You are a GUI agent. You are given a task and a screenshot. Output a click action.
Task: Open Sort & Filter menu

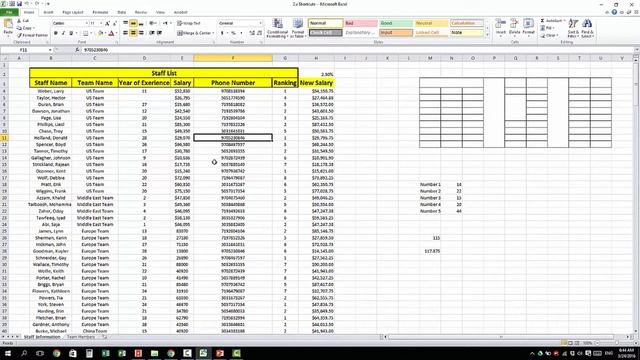point(573,28)
